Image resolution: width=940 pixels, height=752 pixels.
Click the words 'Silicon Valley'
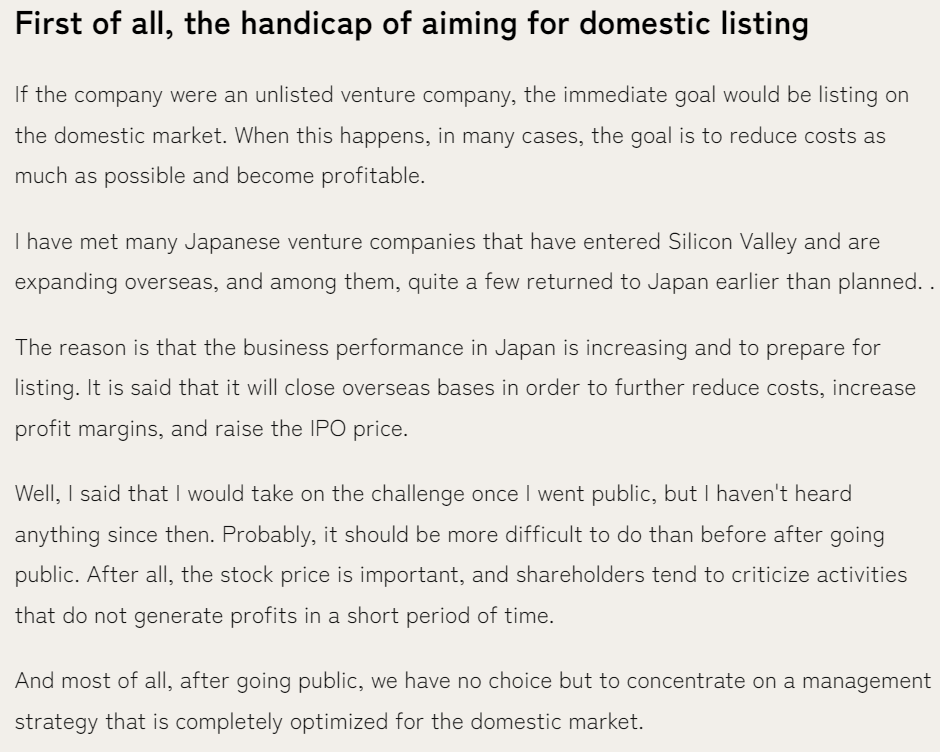pos(732,242)
